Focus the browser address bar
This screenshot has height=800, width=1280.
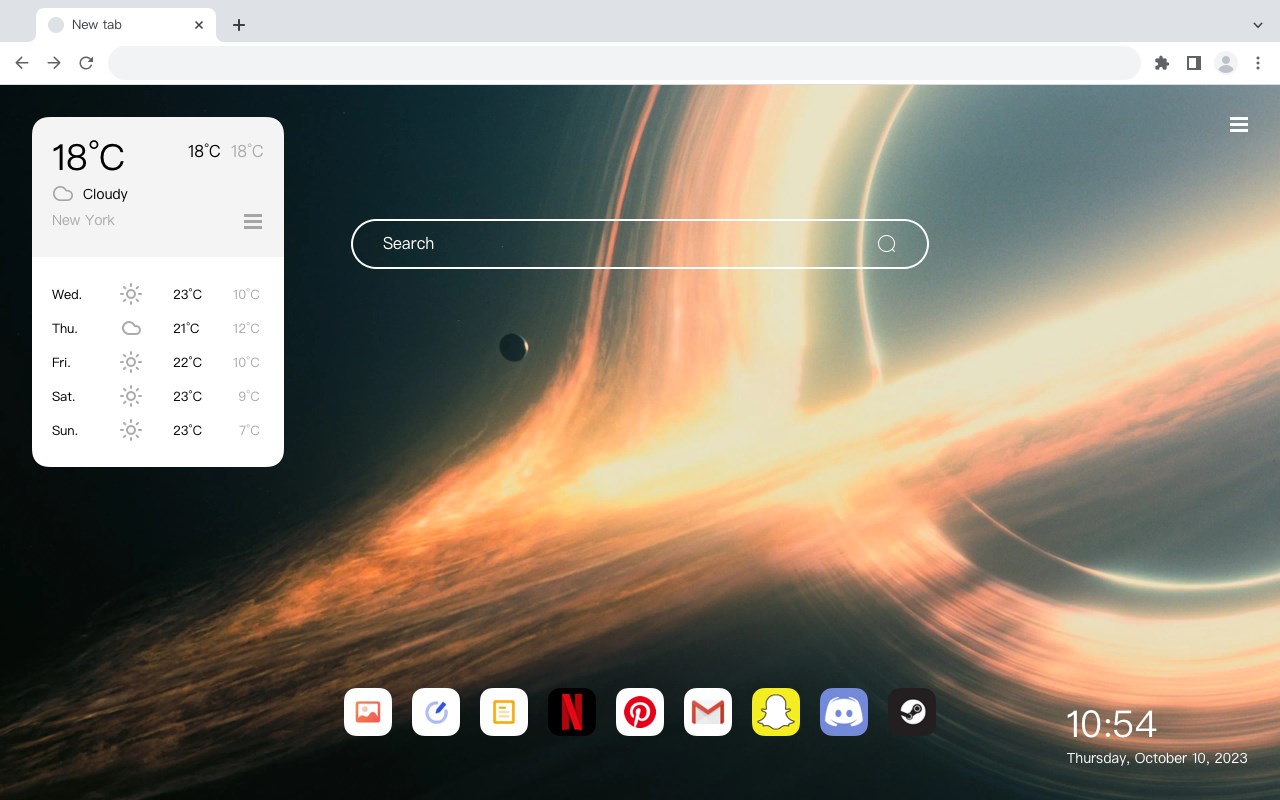pos(624,63)
